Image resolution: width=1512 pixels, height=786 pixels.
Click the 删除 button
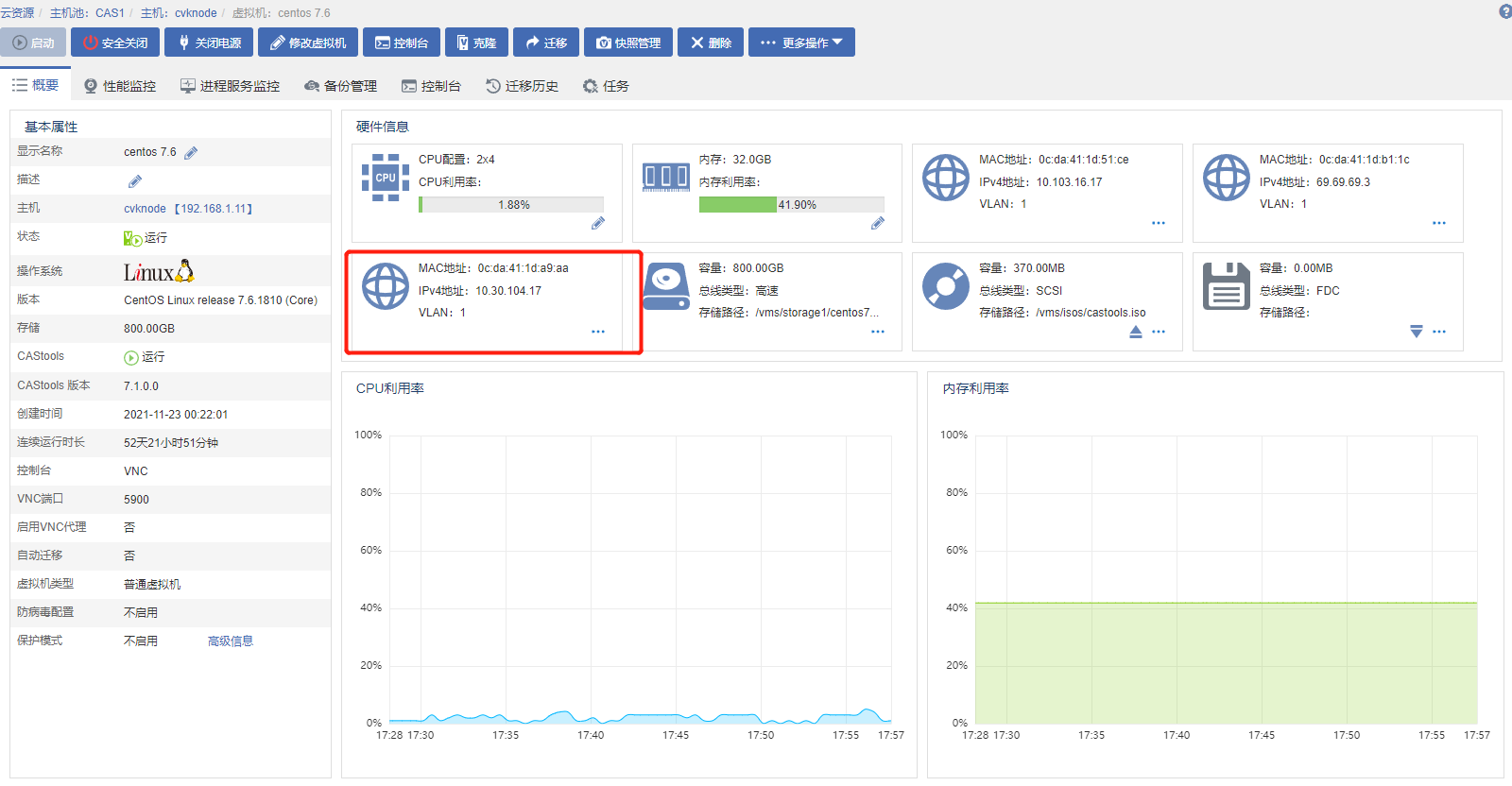pyautogui.click(x=711, y=43)
